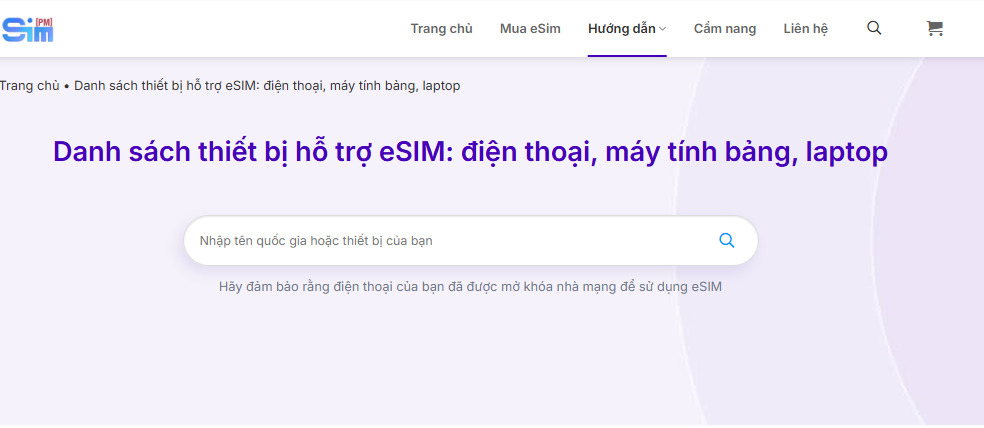Open the Cẩm nang menu item
Viewport: 984px width, 428px height.
click(x=725, y=29)
